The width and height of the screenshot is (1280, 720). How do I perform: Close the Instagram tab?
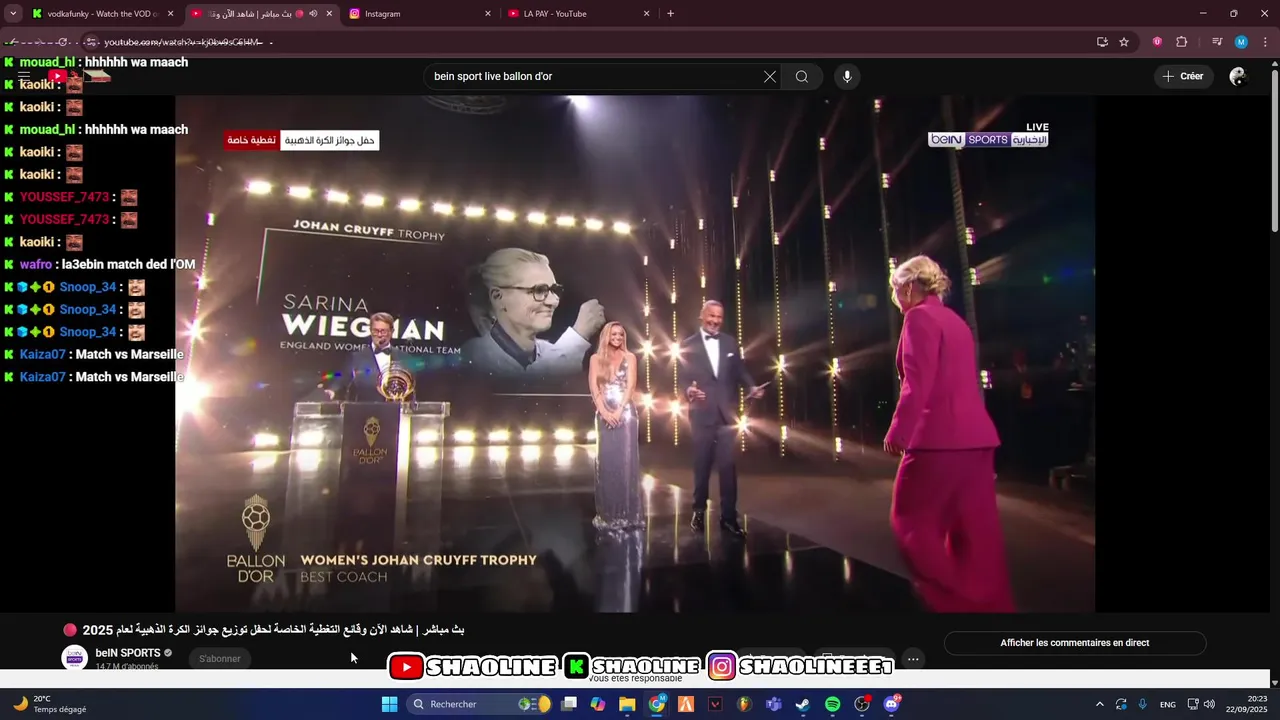coord(488,14)
